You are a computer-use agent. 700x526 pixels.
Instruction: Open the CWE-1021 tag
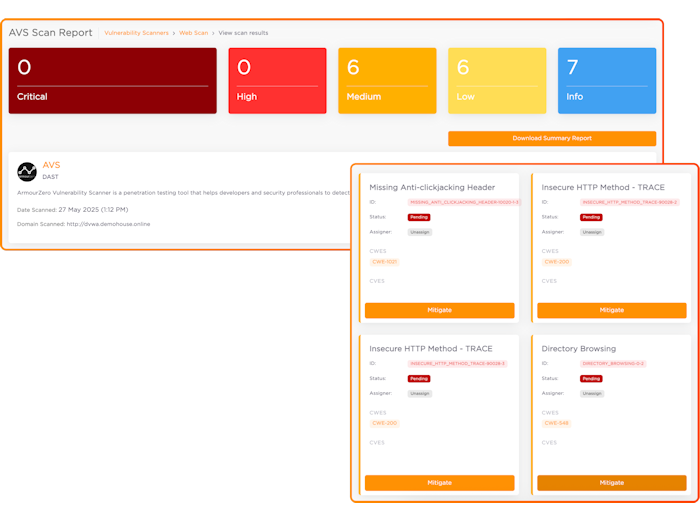point(384,262)
